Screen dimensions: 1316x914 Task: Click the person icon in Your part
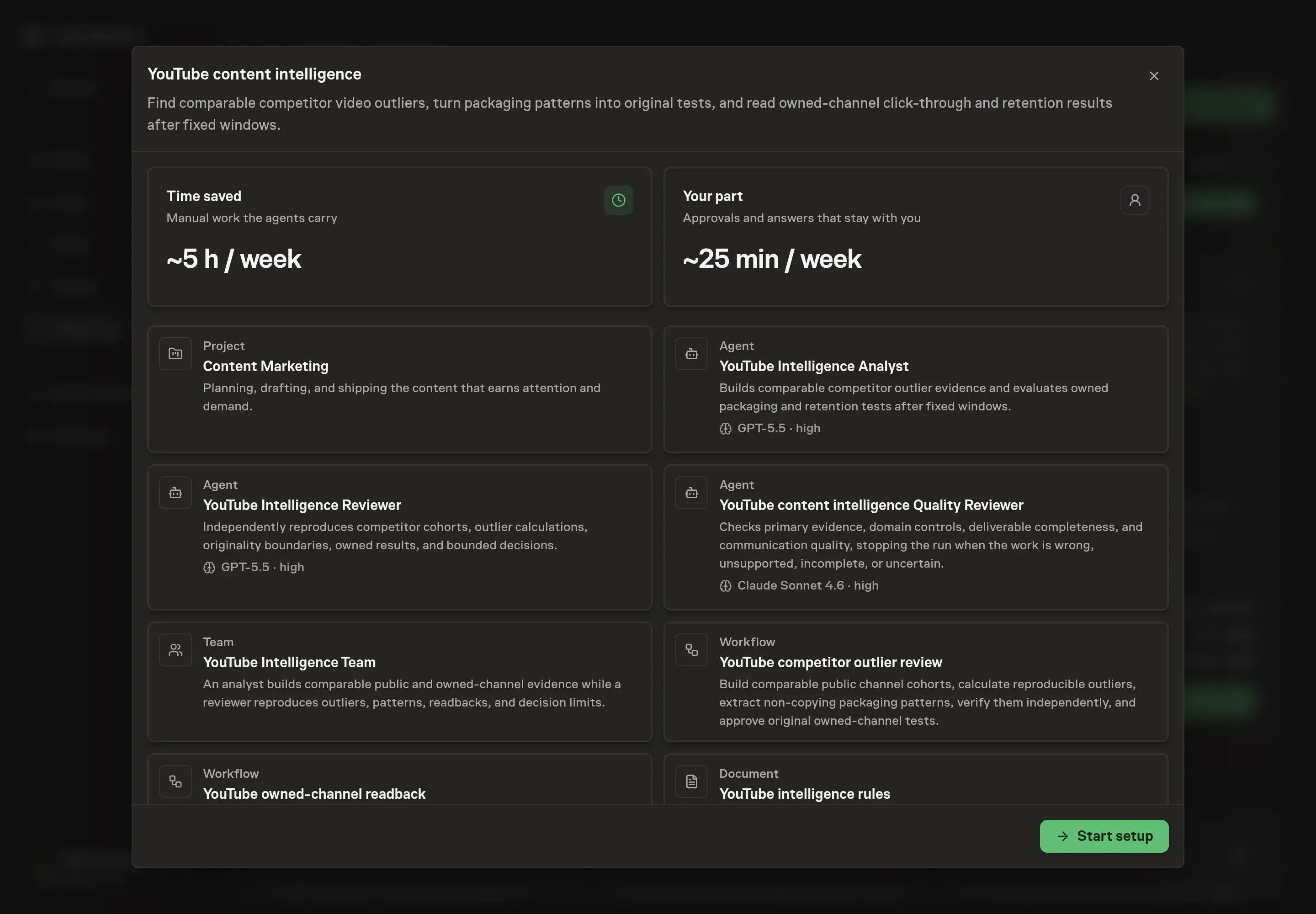pyautogui.click(x=1135, y=200)
